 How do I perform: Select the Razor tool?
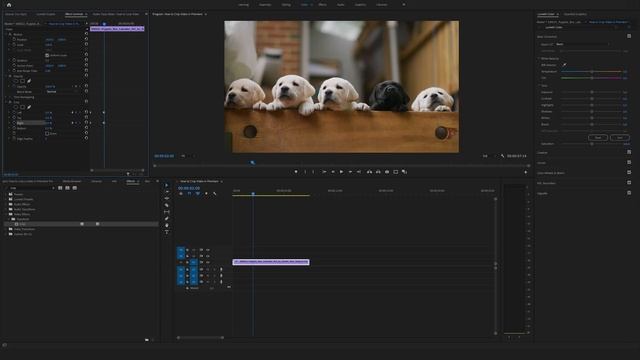[167, 205]
